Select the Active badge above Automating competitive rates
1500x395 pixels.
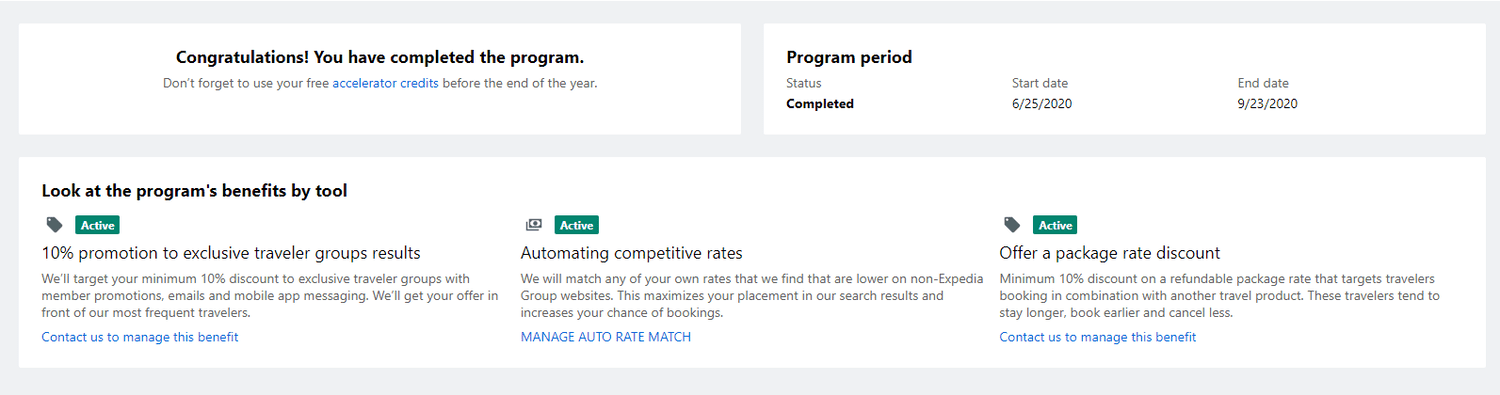(576, 225)
